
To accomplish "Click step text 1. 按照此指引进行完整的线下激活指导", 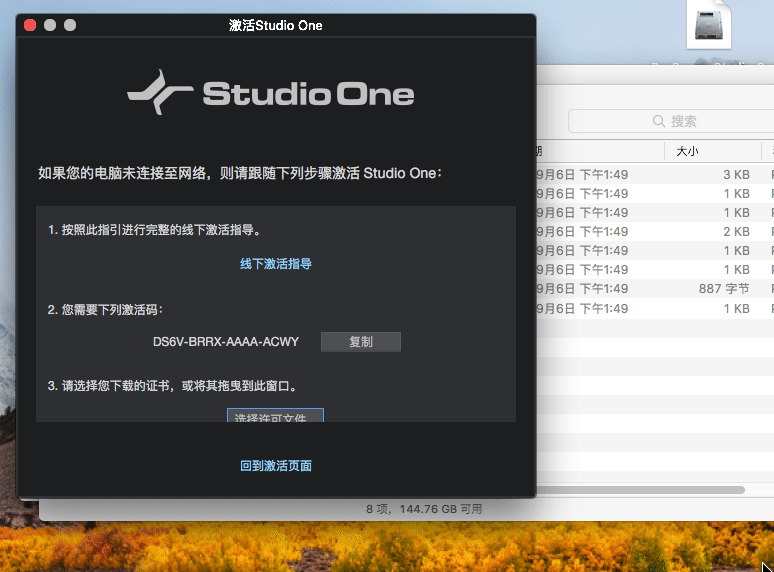I will pos(155,230).
